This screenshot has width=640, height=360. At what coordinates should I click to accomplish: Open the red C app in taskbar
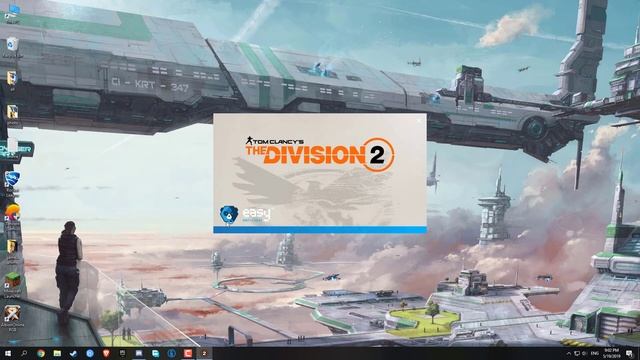pos(188,353)
